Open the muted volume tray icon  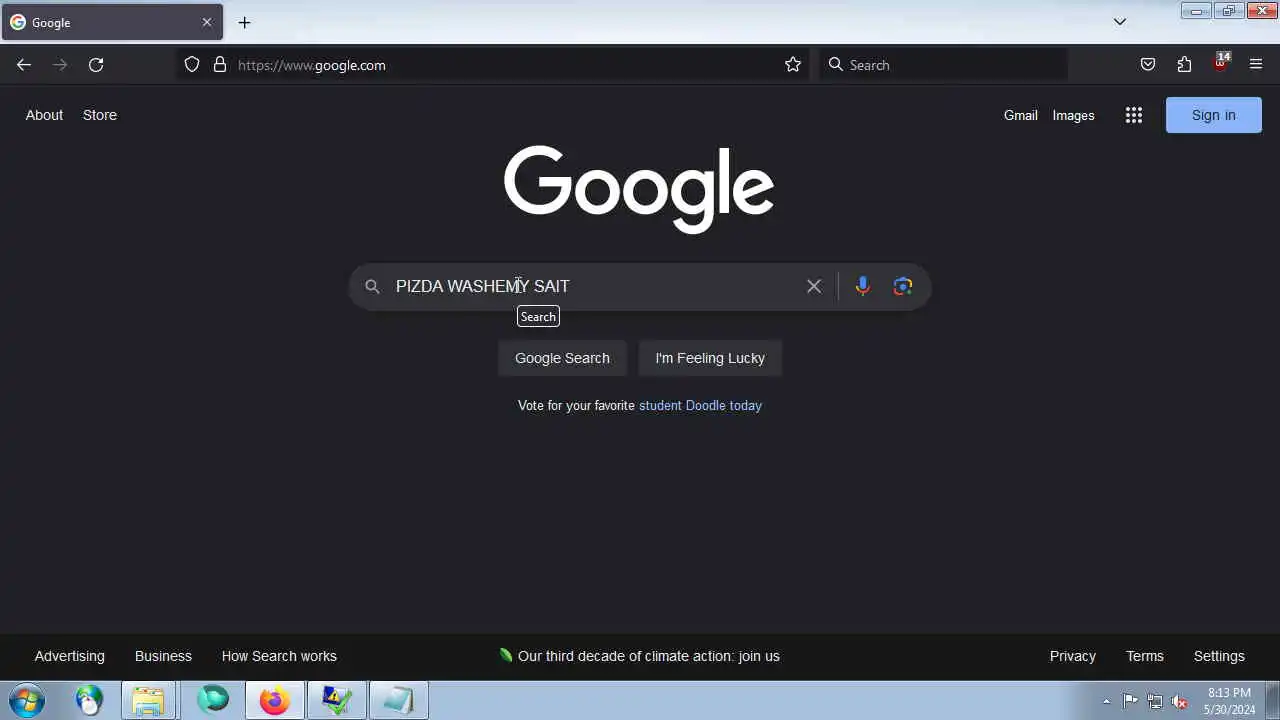[1180, 701]
